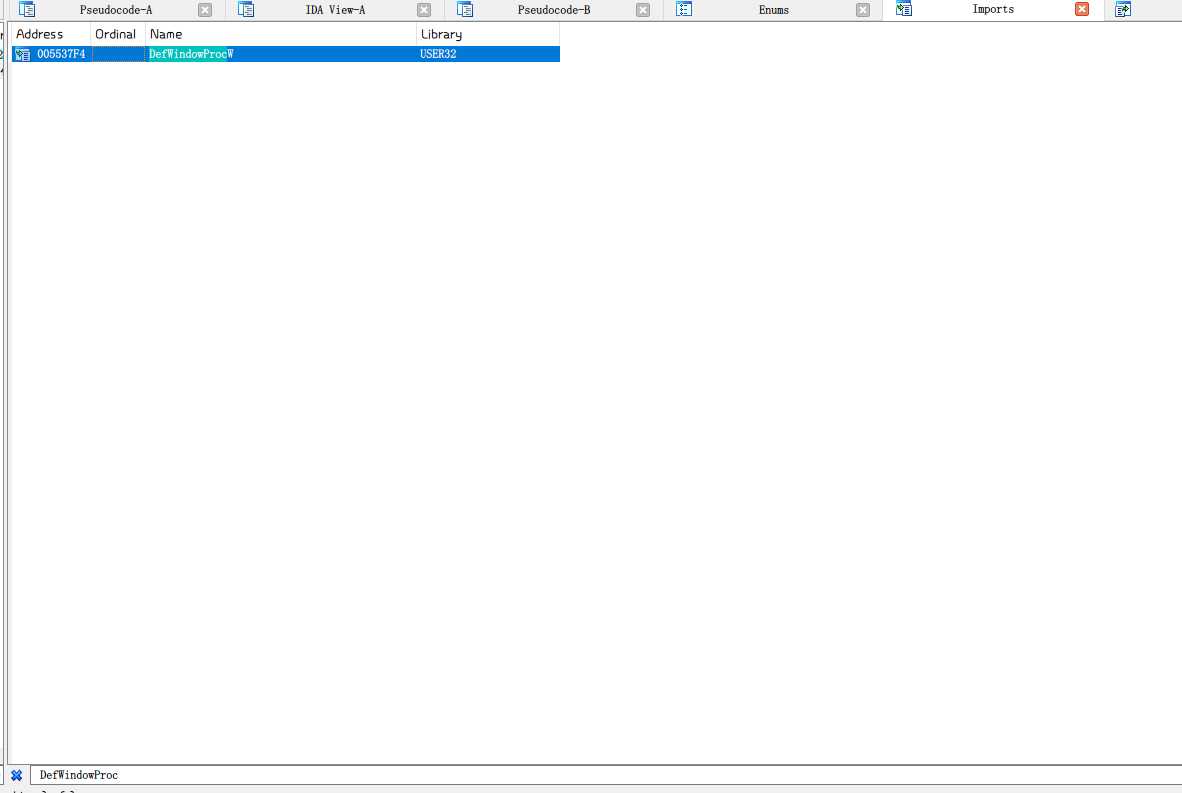
Task: Click the DefWindowProc search filter field
Action: point(607,775)
